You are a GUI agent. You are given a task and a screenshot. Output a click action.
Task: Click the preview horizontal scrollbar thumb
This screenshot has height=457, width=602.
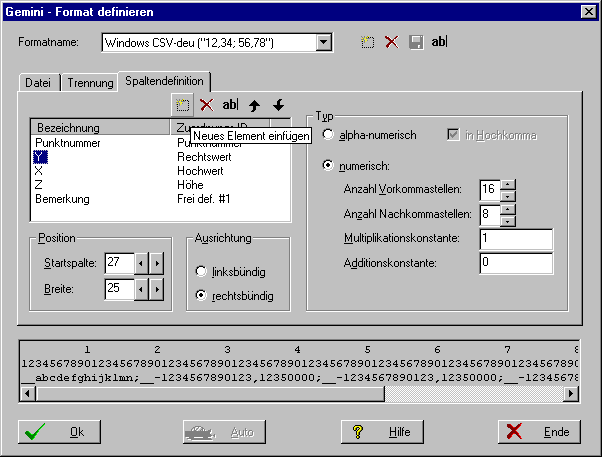point(210,394)
